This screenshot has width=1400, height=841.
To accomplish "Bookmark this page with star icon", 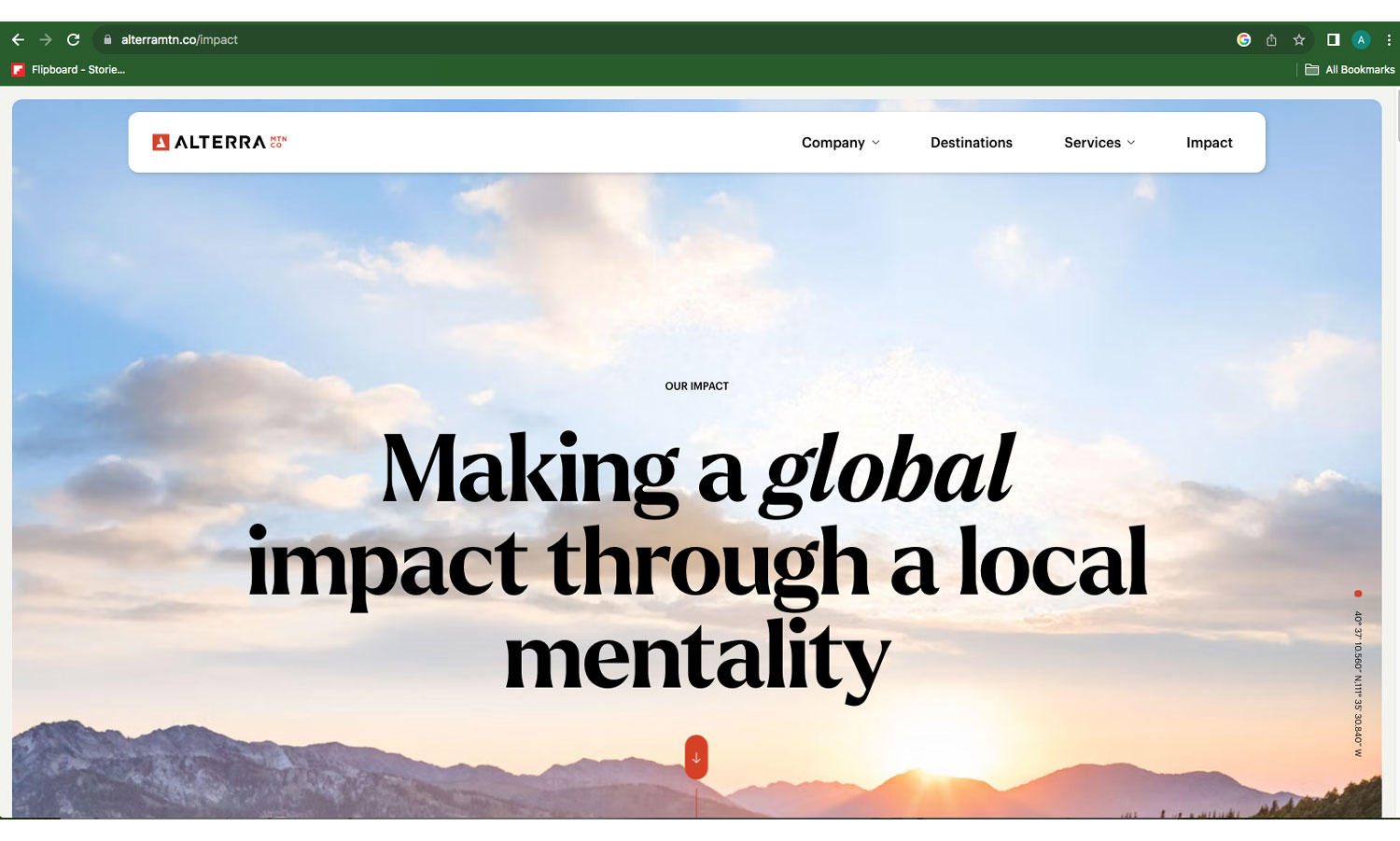I will (x=1298, y=40).
